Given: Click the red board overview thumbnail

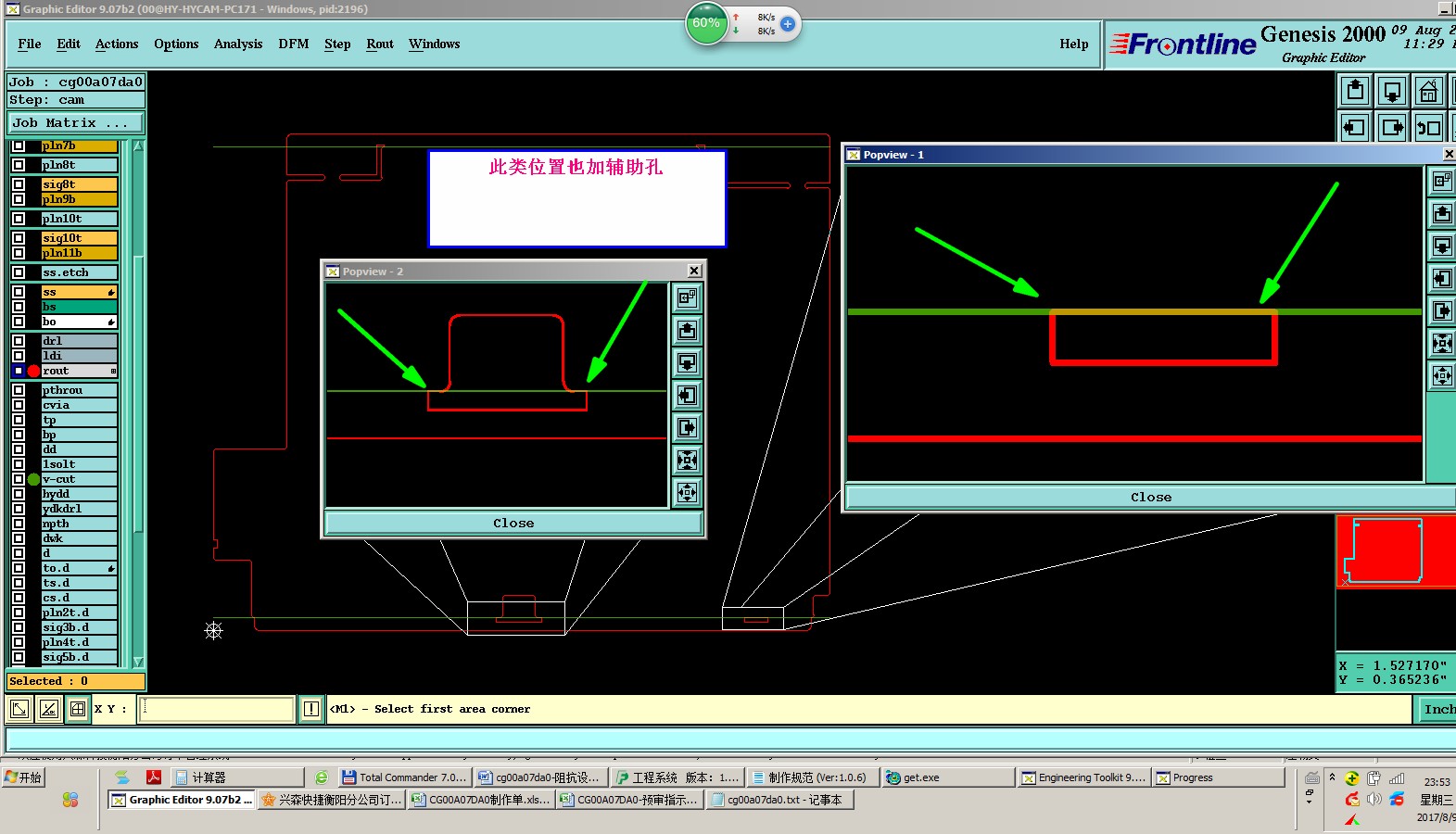Looking at the screenshot, I should [x=1396, y=551].
